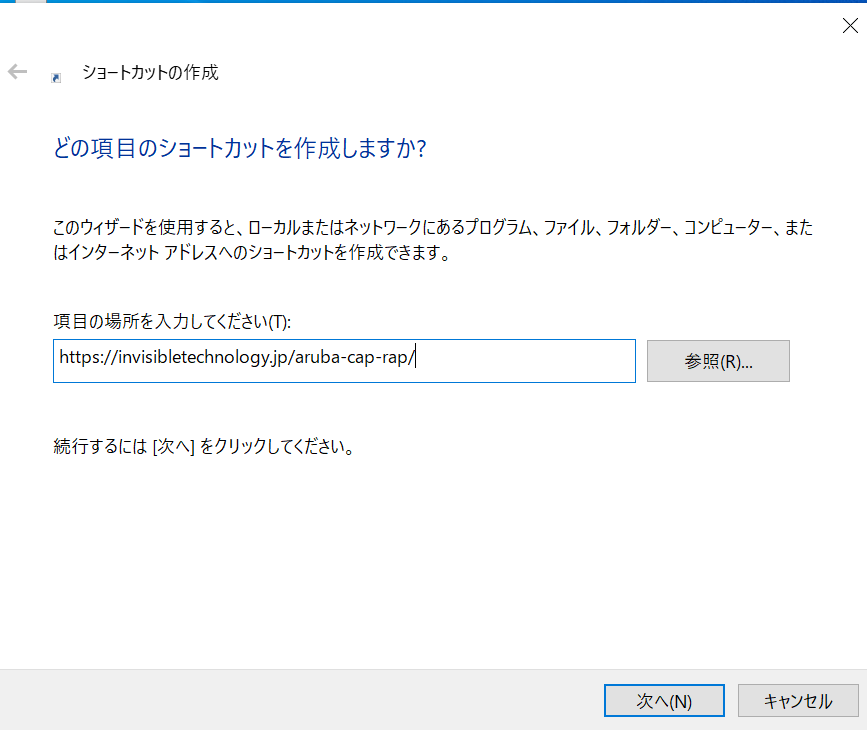Click the ショートカットの作成 title text
The image size is (867, 730).
(x=150, y=72)
